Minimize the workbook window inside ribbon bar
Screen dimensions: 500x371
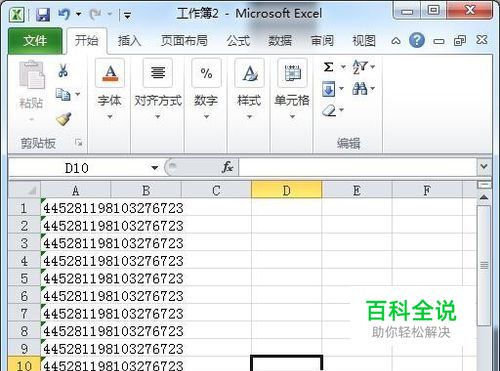(x=439, y=41)
